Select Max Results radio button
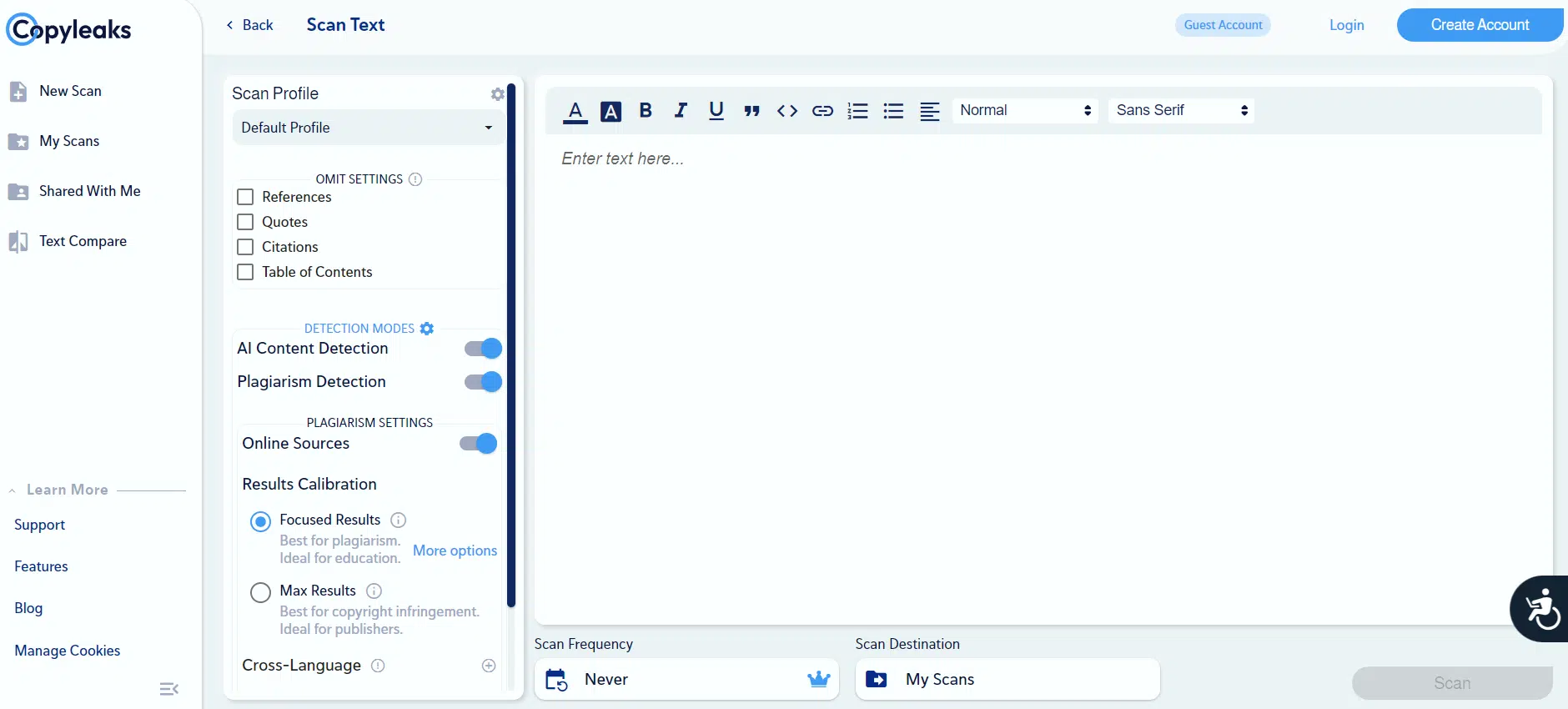The width and height of the screenshot is (1568, 709). [x=261, y=593]
